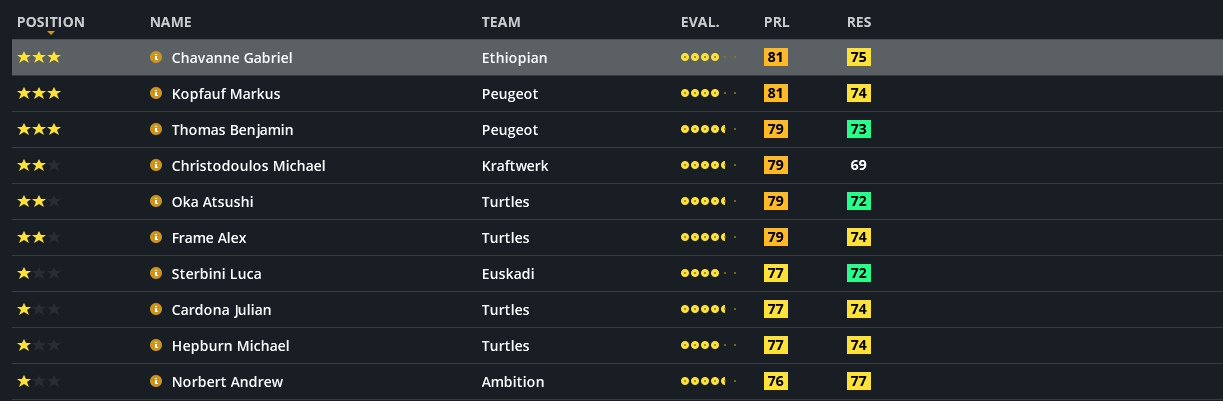Image resolution: width=1223 pixels, height=401 pixels.
Task: Click the Kraftwerk team cell
Action: (x=515, y=166)
